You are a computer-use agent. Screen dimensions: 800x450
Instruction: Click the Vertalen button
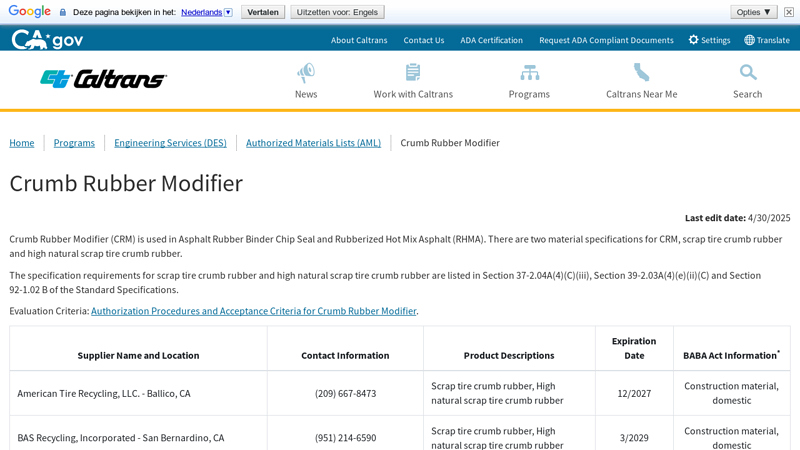click(x=263, y=12)
